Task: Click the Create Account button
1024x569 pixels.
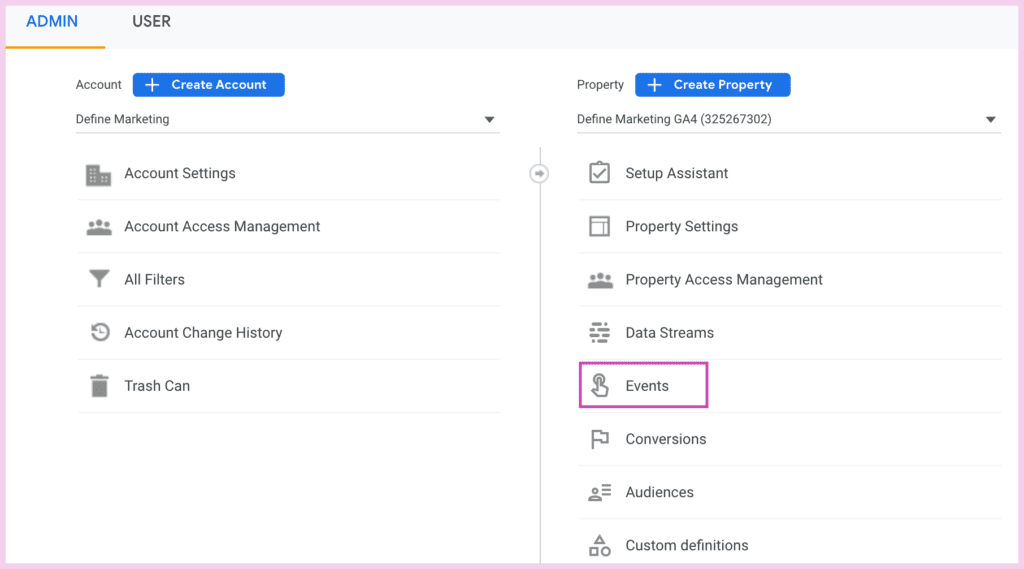Action: tap(208, 85)
